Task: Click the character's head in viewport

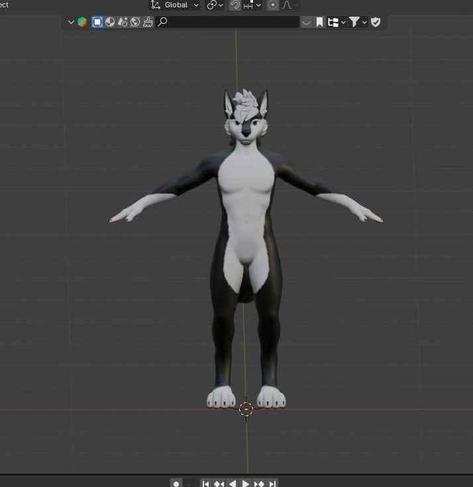Action: tap(246, 117)
